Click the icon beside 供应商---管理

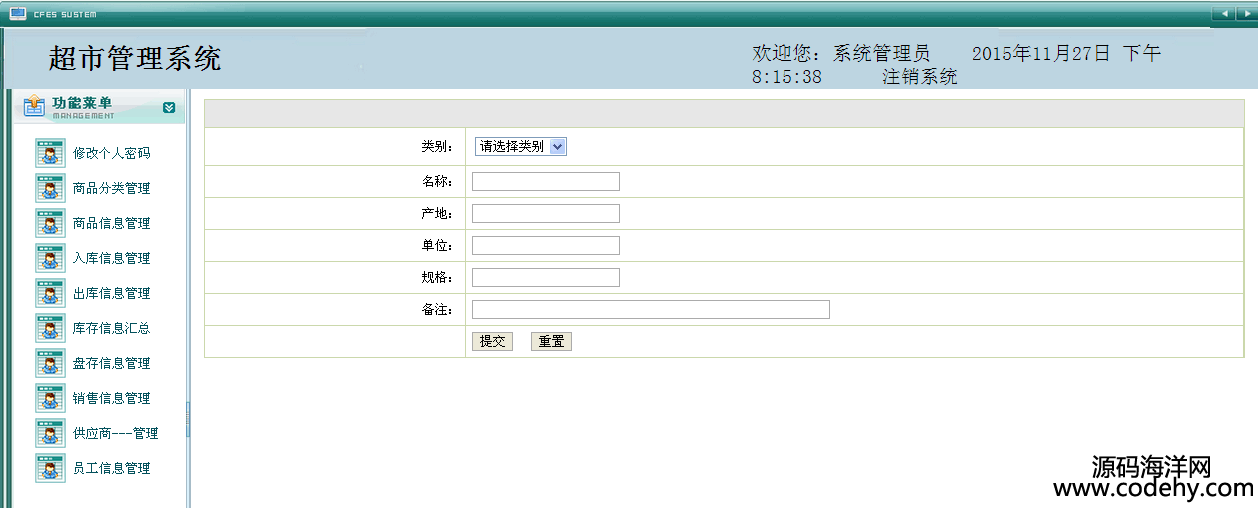point(50,433)
